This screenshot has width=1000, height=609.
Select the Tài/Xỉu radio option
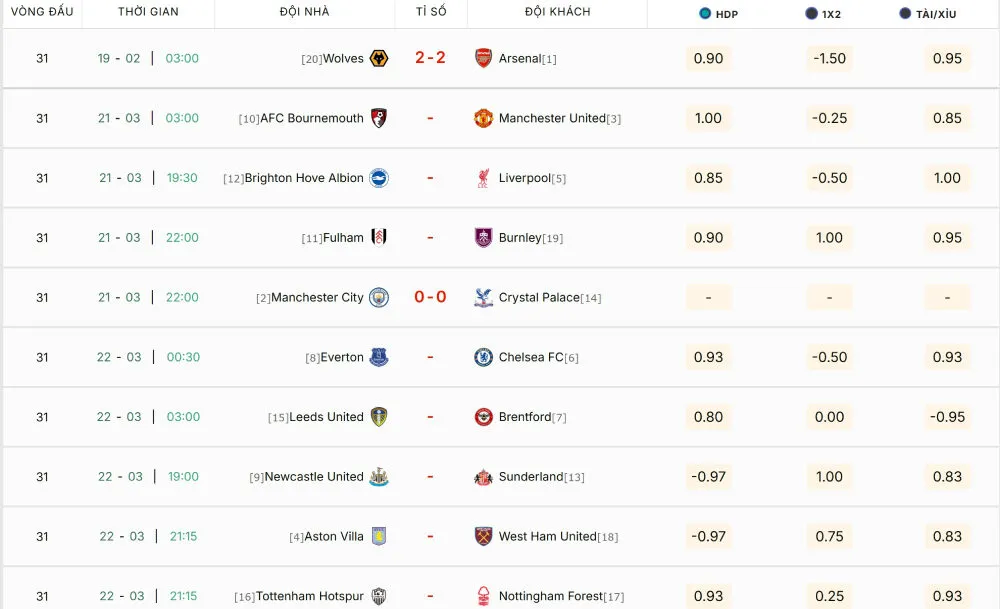tap(905, 14)
